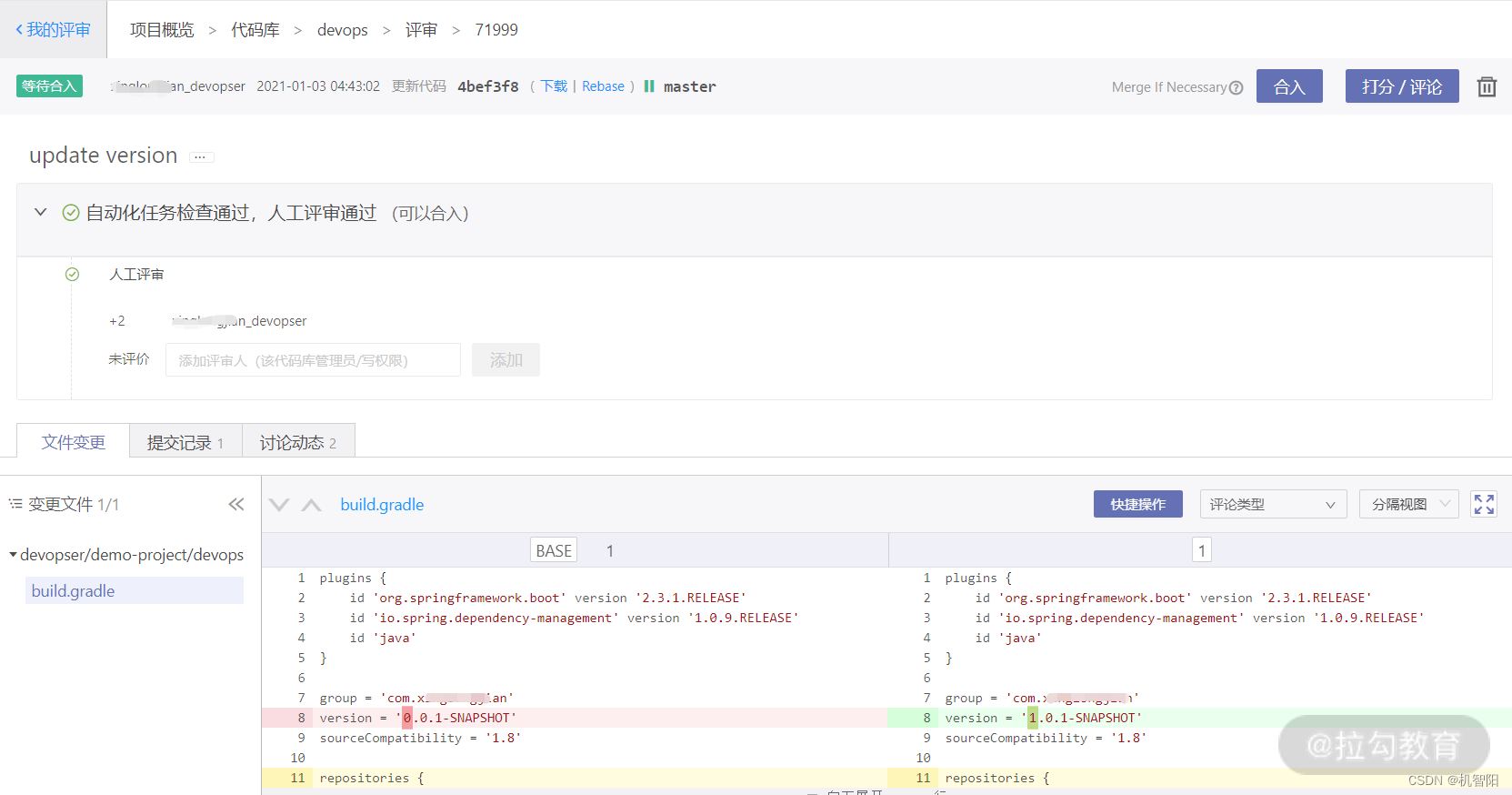1512x795 pixels.
Task: Click 合入 merge button
Action: pyautogui.click(x=1289, y=86)
